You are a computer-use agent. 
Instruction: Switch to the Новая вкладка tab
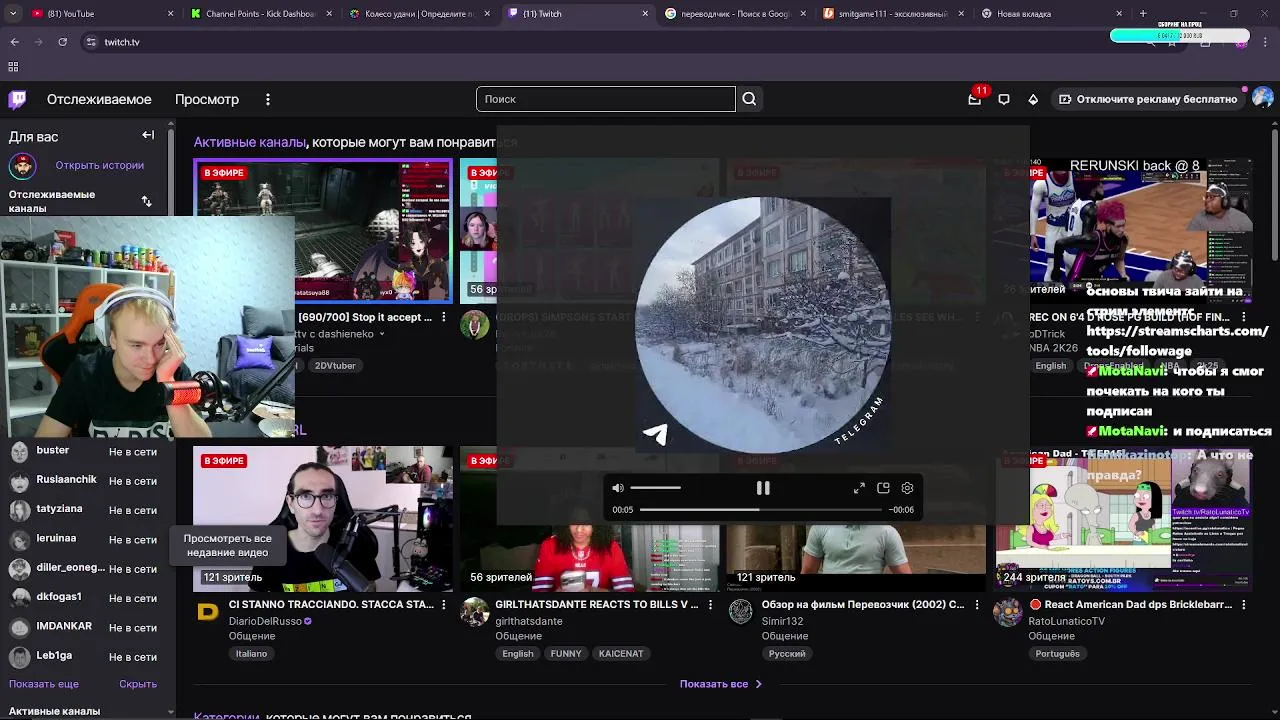(x=1050, y=14)
